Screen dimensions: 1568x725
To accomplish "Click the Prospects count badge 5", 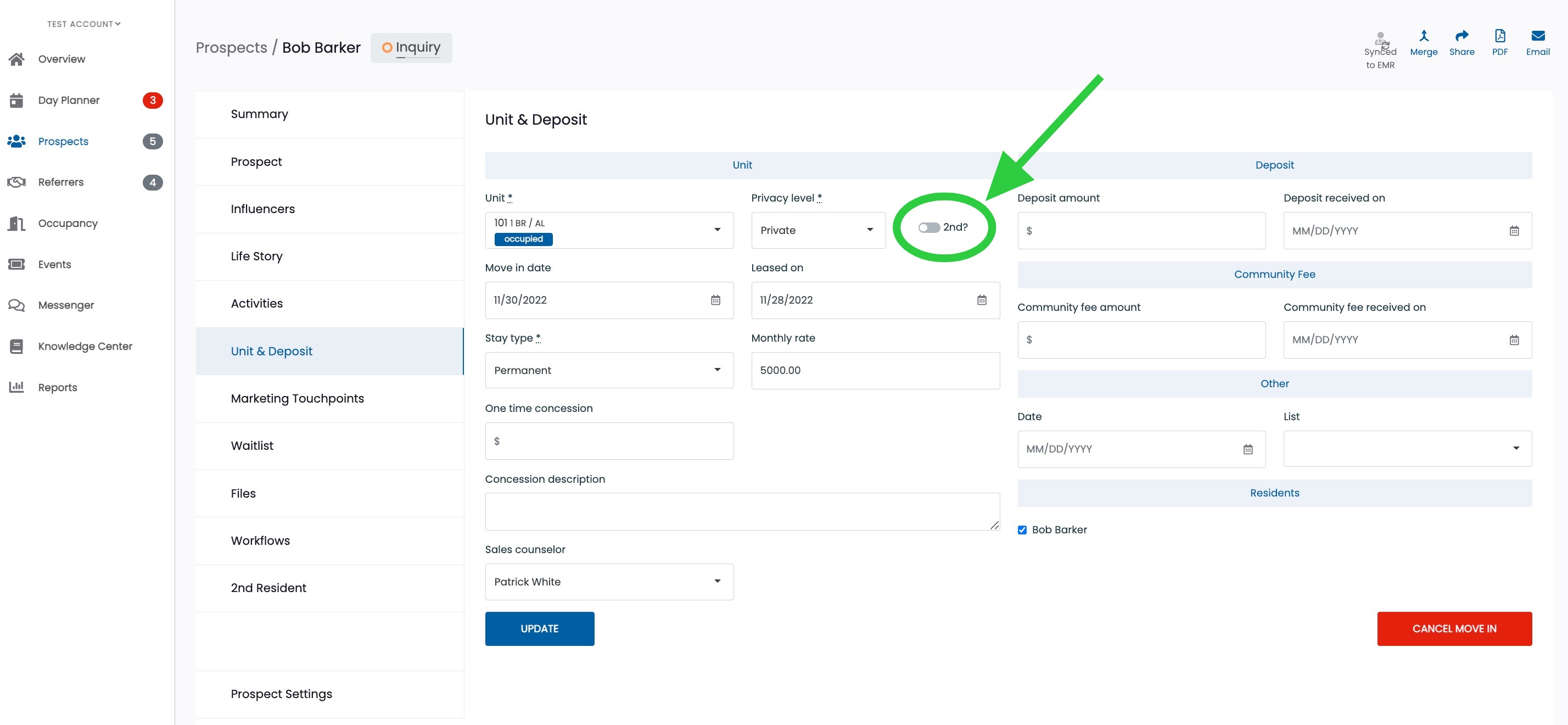I will (x=153, y=141).
